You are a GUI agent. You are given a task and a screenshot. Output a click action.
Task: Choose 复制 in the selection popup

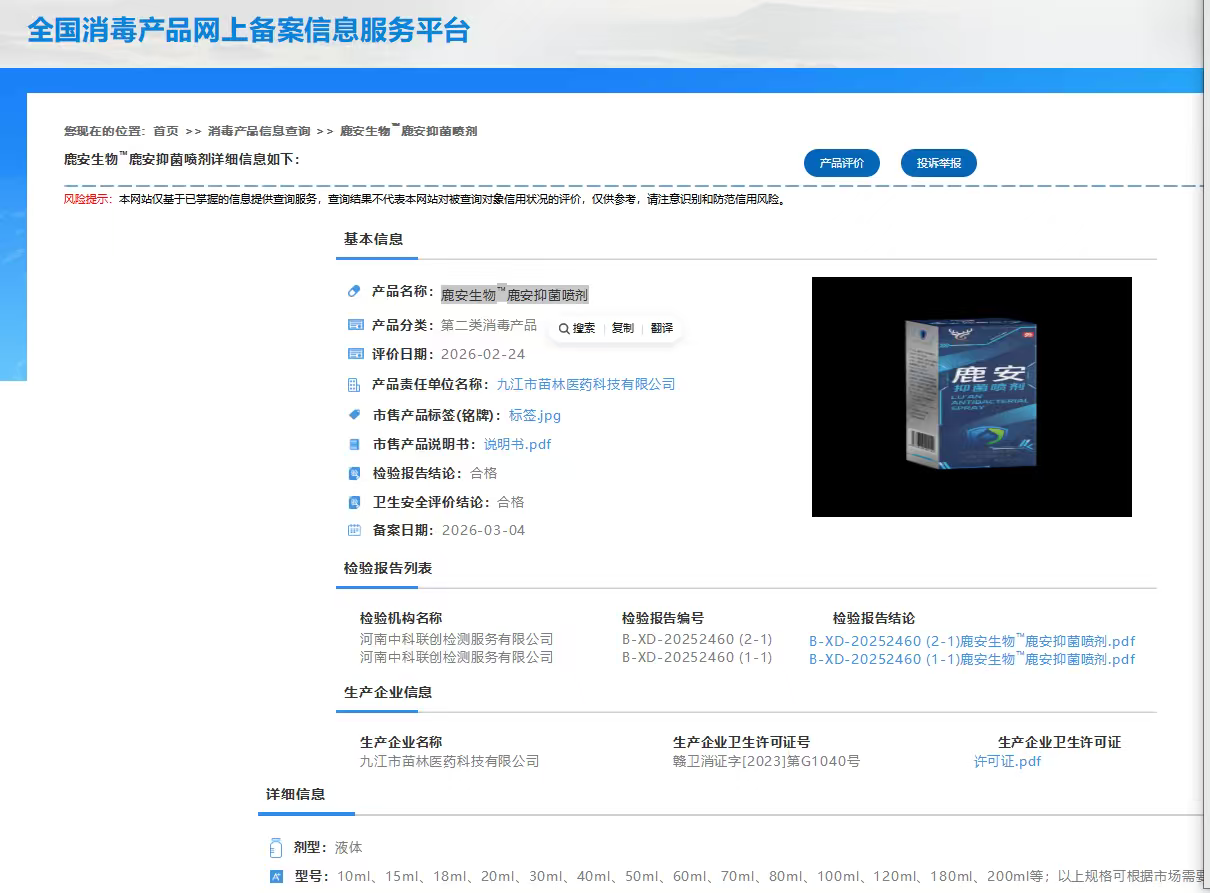[622, 328]
